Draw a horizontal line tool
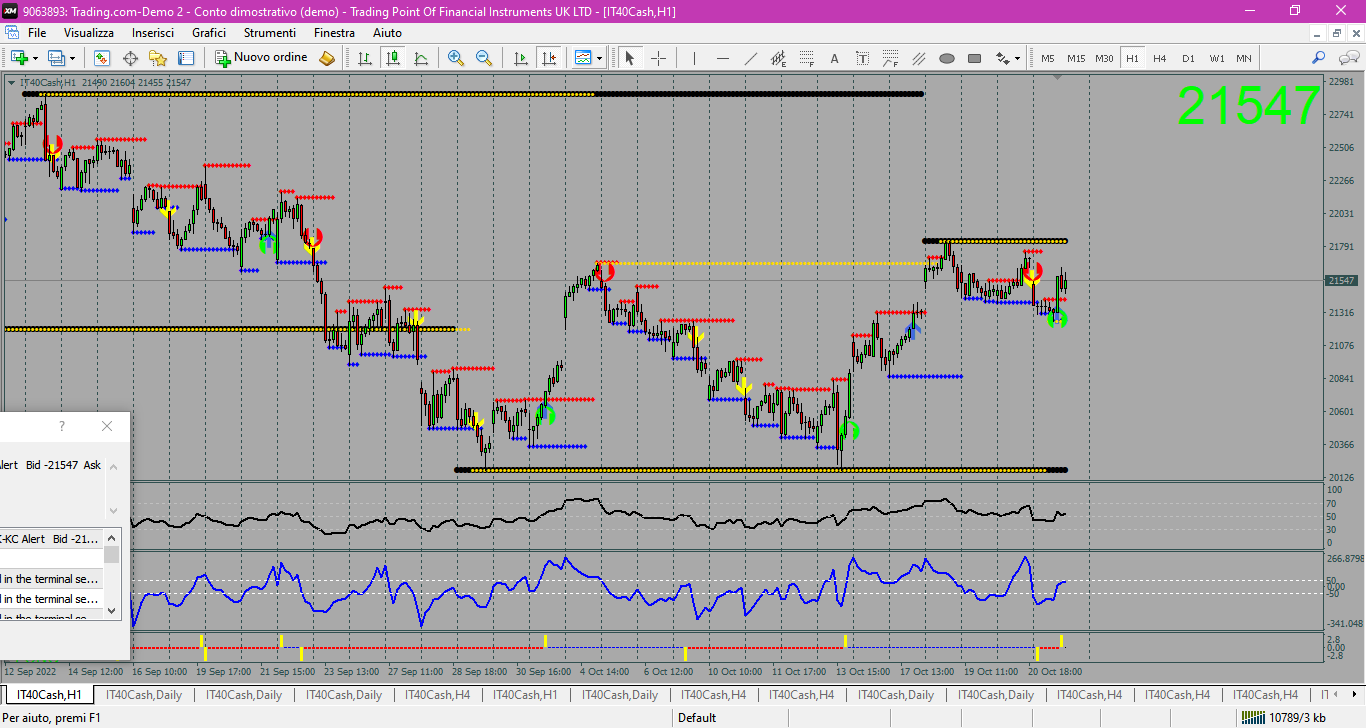The image size is (1366, 728). [723, 58]
